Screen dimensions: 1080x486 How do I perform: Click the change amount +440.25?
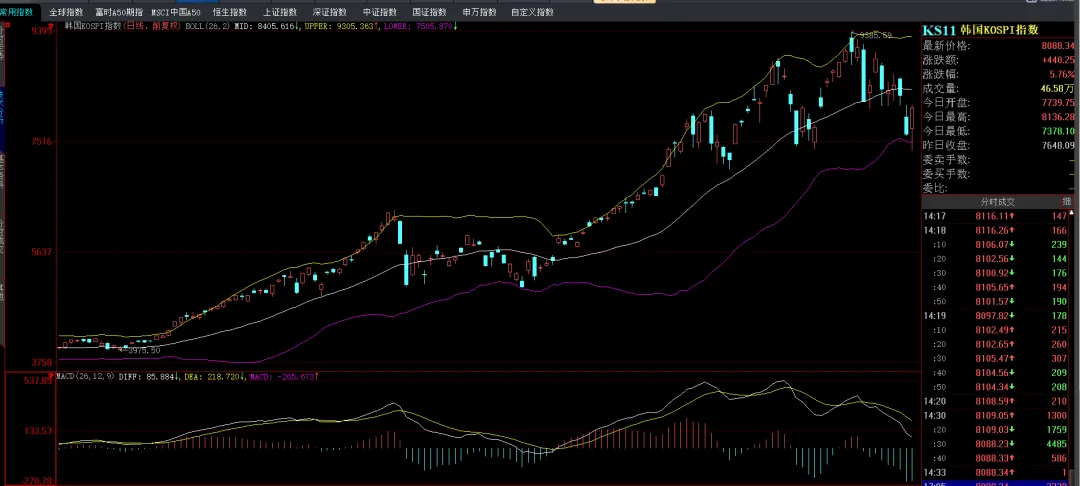click(x=1057, y=60)
